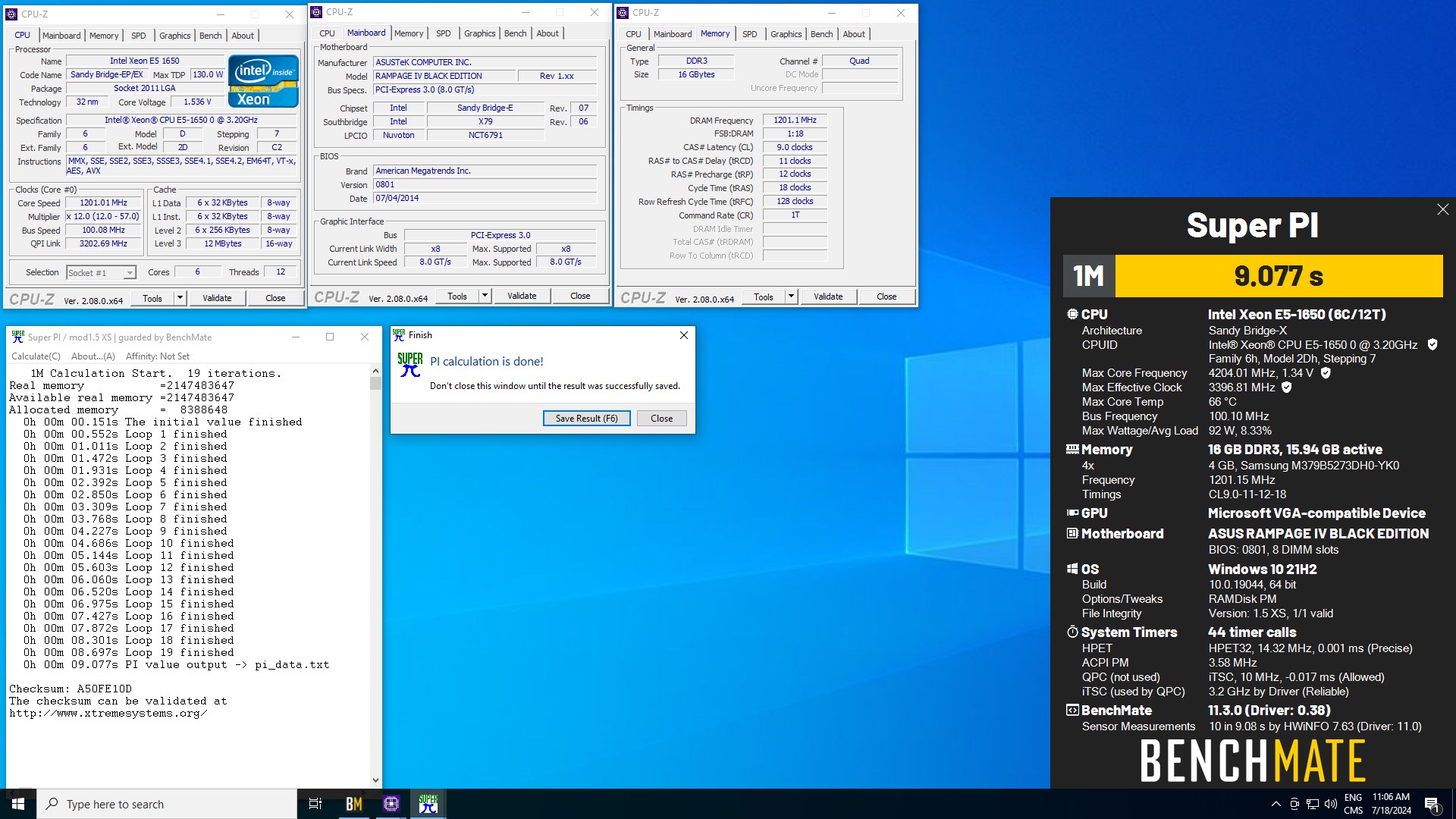The width and height of the screenshot is (1456, 819).
Task: Open the network tray icon
Action: [x=1313, y=804]
